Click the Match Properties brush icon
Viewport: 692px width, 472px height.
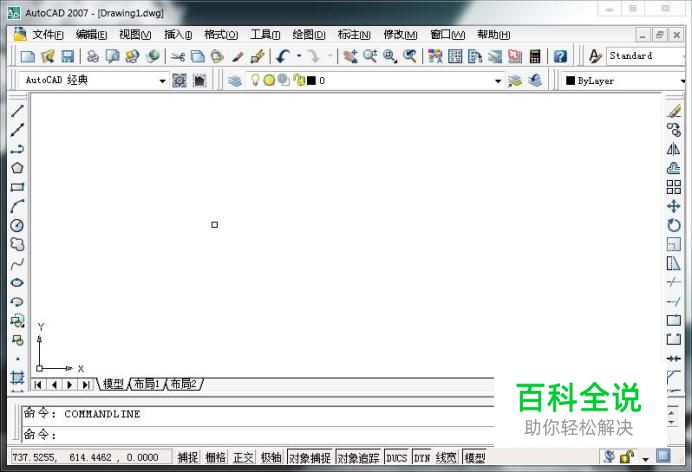238,56
